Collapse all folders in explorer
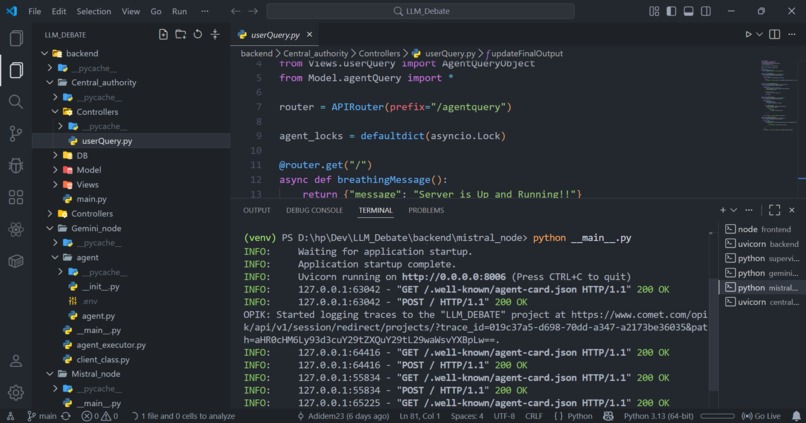Screen dimensions: 806x423 [215, 34]
